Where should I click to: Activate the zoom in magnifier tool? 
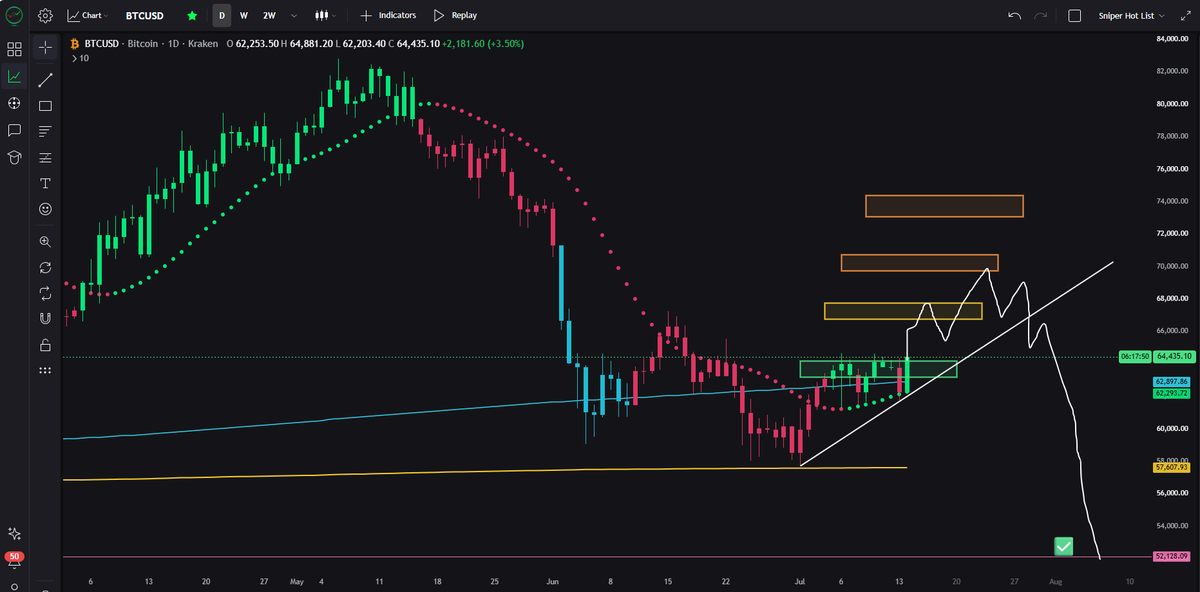click(45, 241)
